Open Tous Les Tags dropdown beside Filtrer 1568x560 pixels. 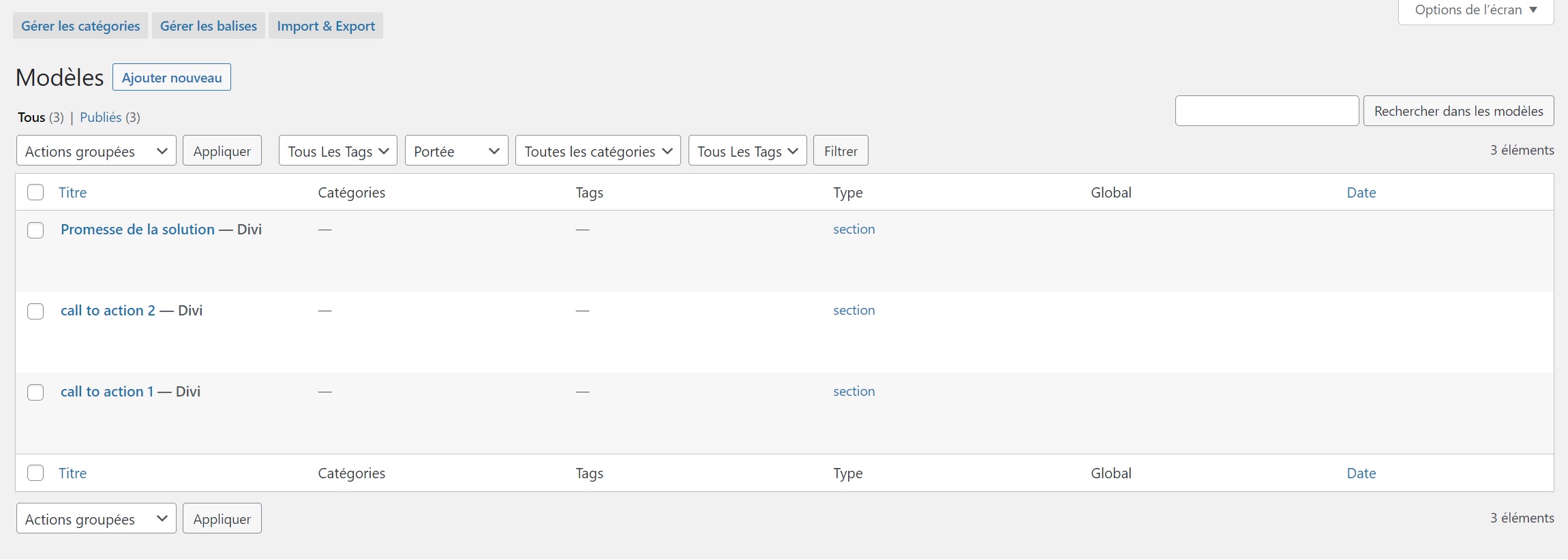coord(748,151)
